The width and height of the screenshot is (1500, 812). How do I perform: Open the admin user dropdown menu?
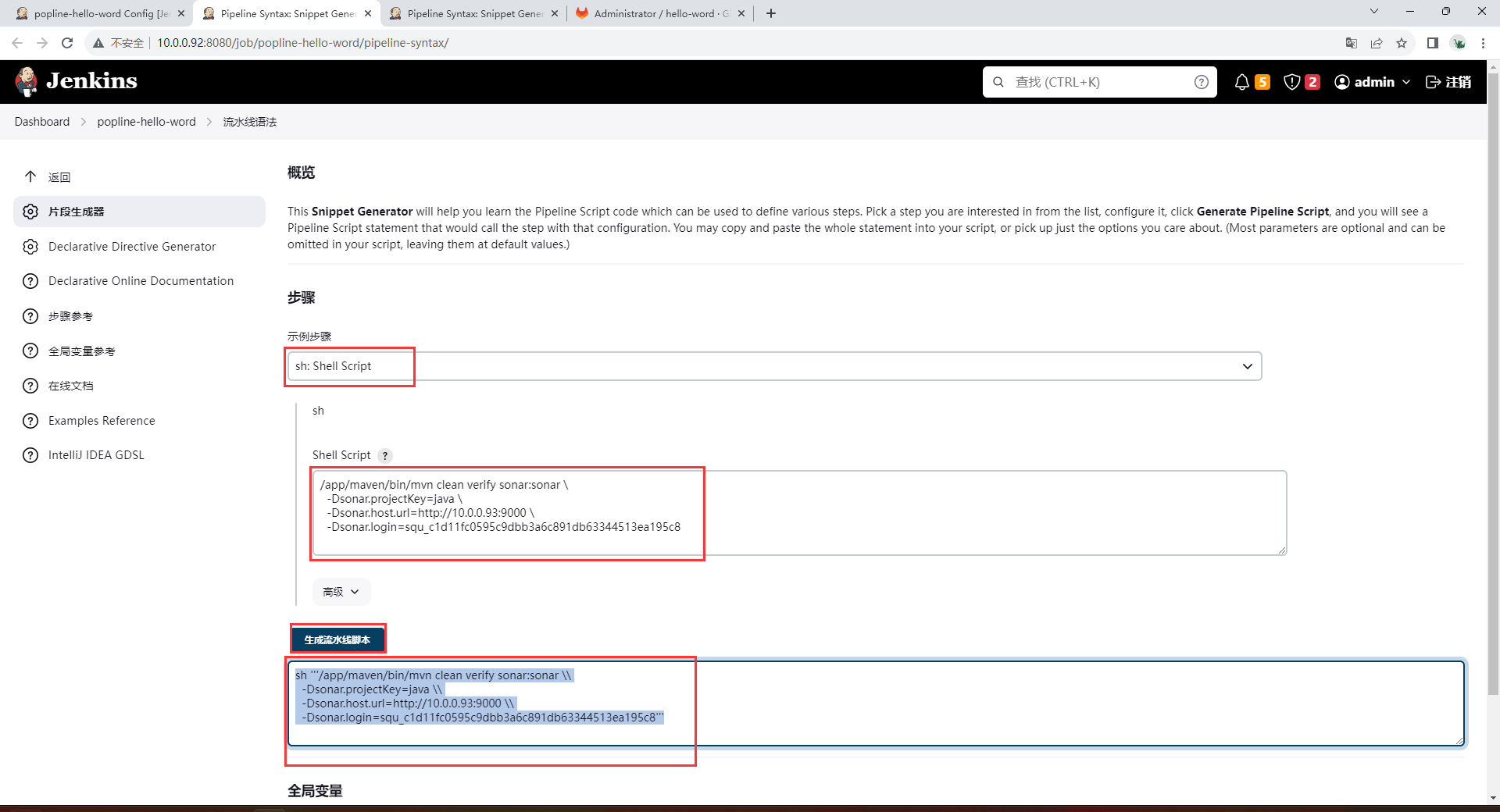click(1372, 82)
